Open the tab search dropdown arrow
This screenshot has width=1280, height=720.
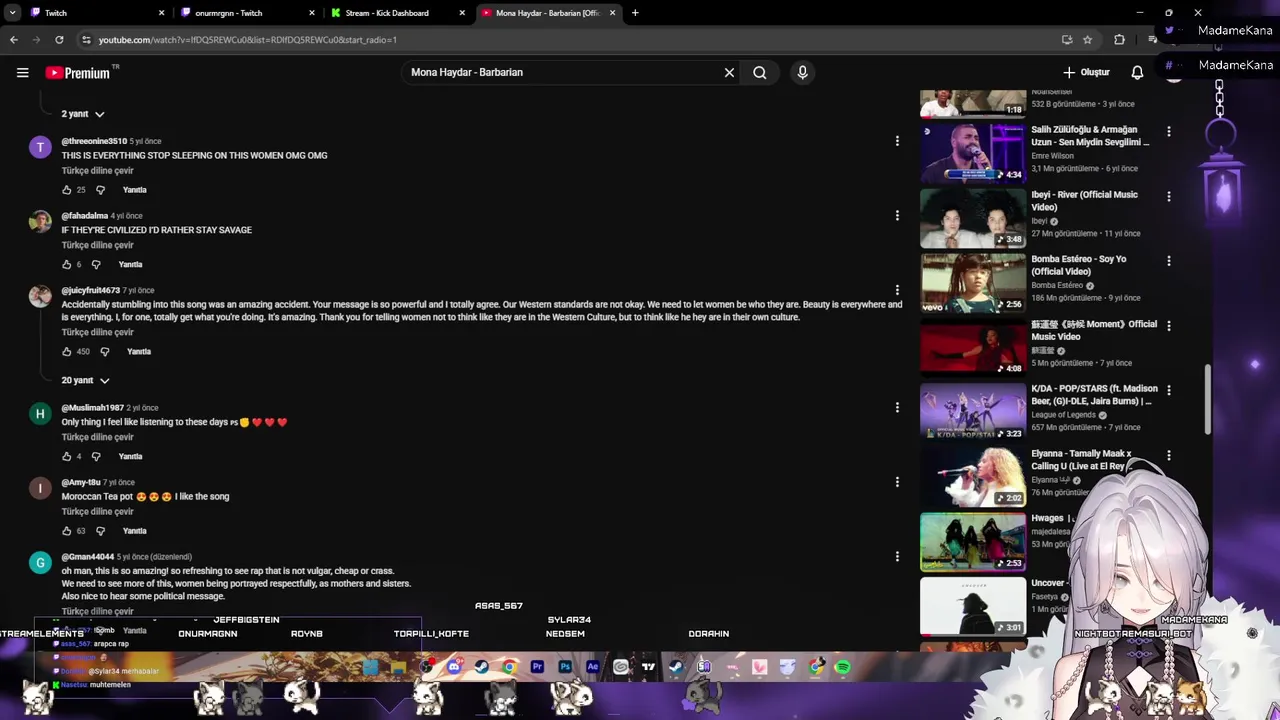click(x=12, y=13)
